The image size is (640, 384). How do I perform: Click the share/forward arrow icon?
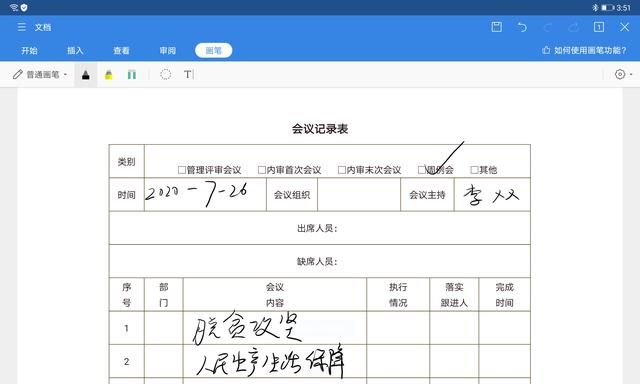(573, 27)
